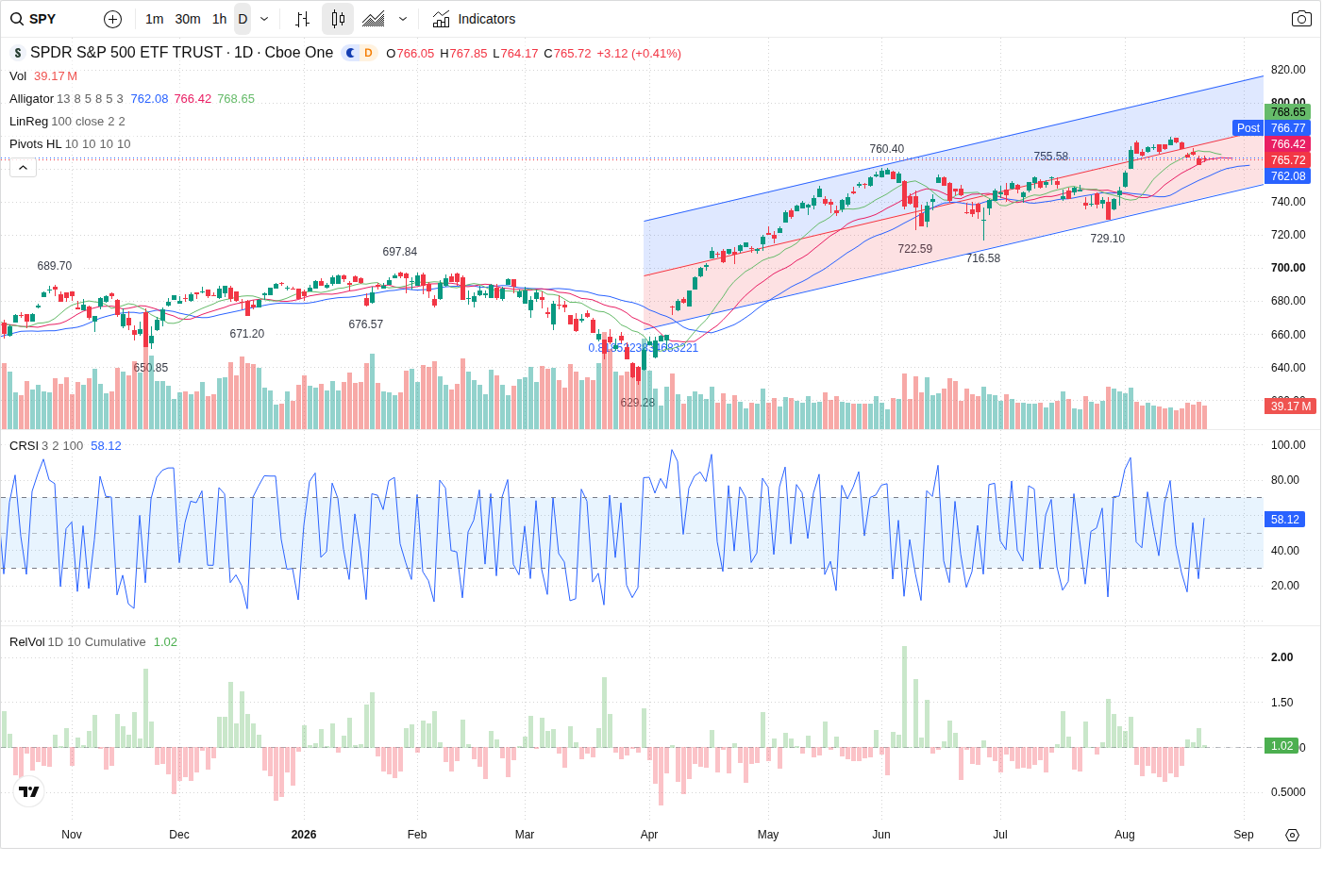Select the Candles chart style icon
This screenshot has height=896, width=1340.
338,19
